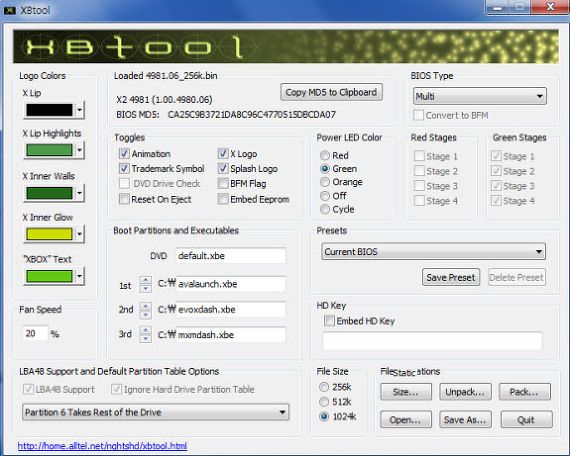Open the "XBOX" Text color dropdown arrow
570x456 pixels.
click(79, 276)
